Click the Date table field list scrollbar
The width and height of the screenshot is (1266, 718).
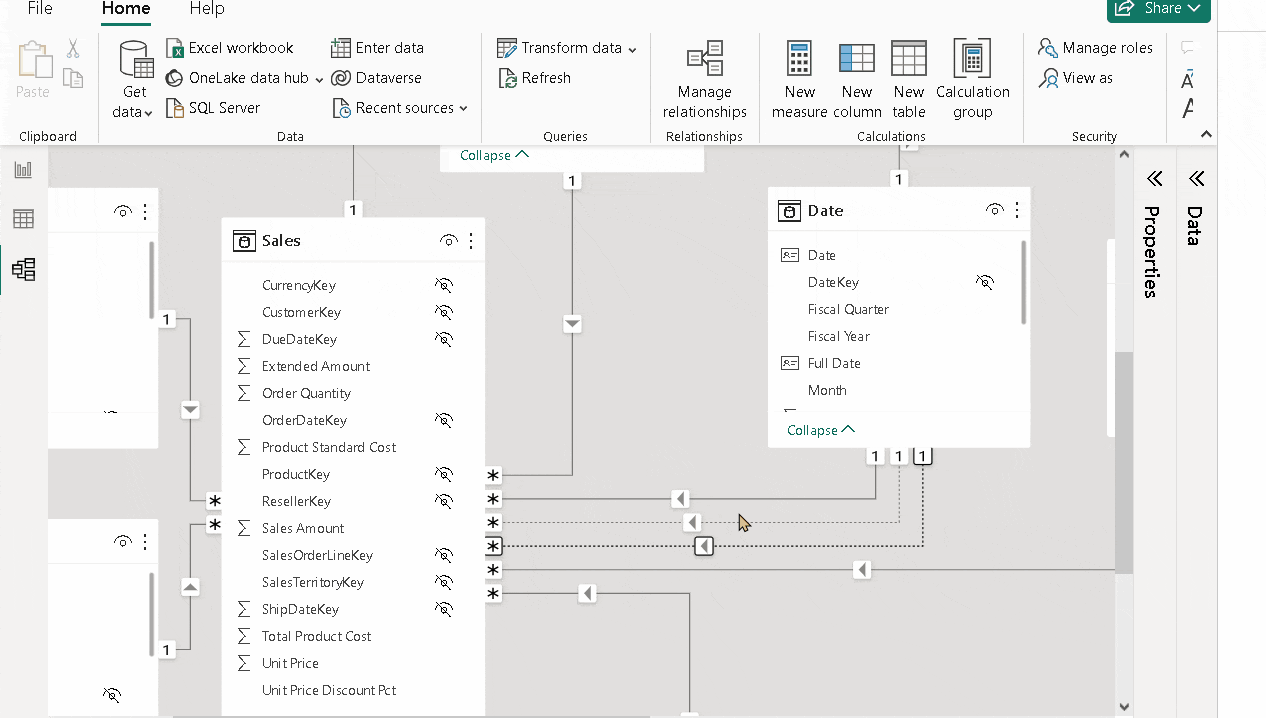1023,282
